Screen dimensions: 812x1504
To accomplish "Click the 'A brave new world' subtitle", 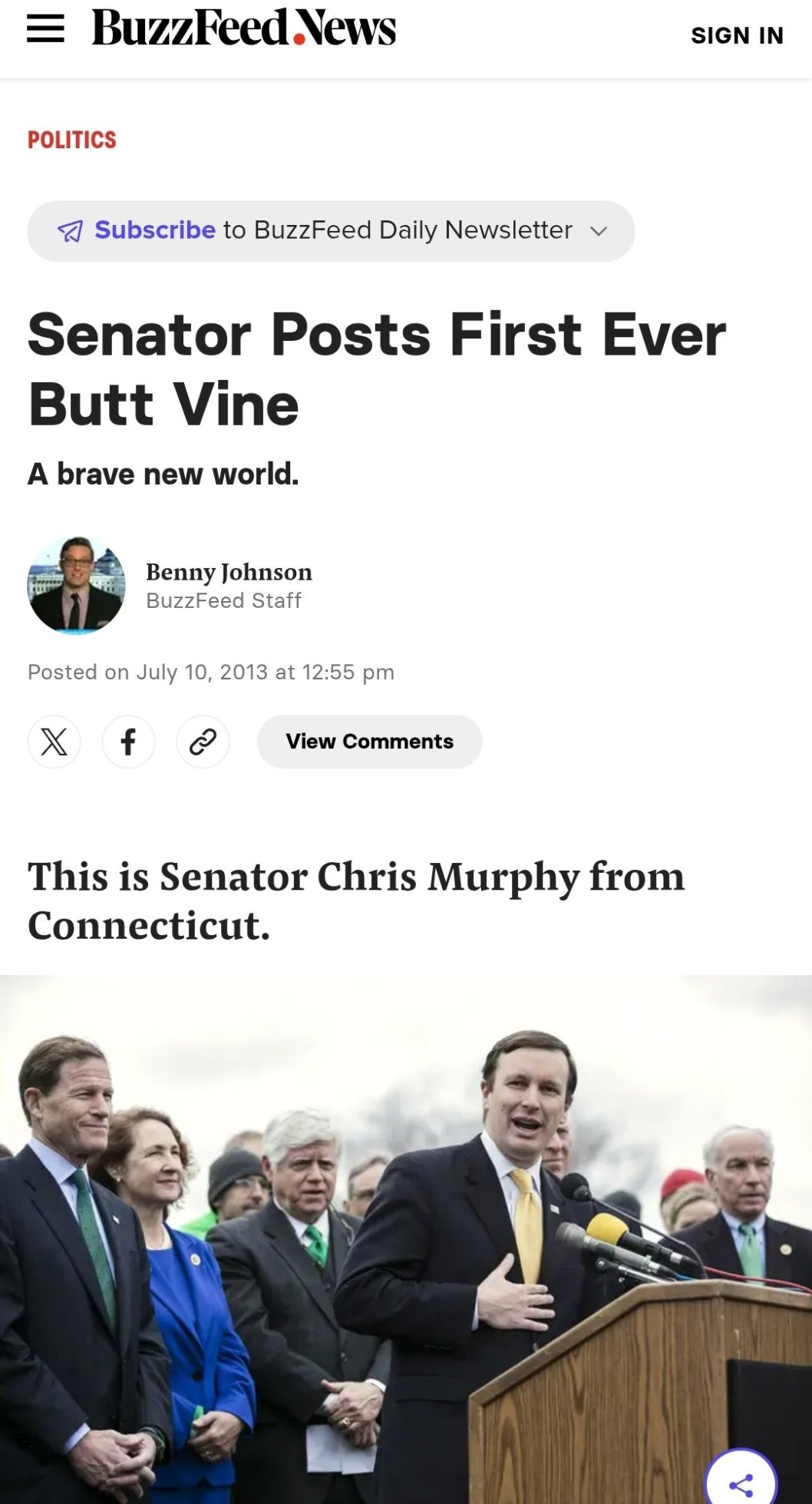I will click(x=163, y=474).
